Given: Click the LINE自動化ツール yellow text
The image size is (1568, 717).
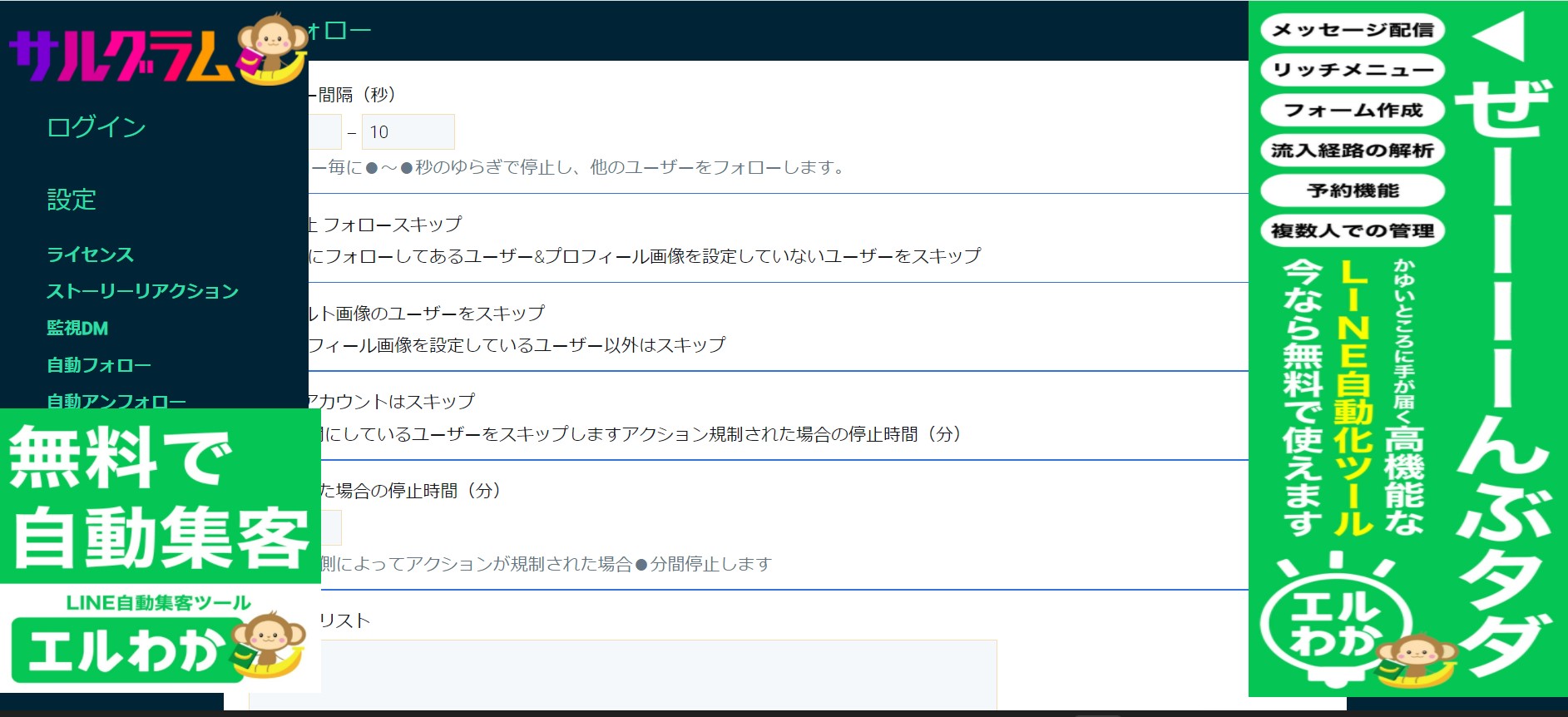Looking at the screenshot, I should [1353, 397].
